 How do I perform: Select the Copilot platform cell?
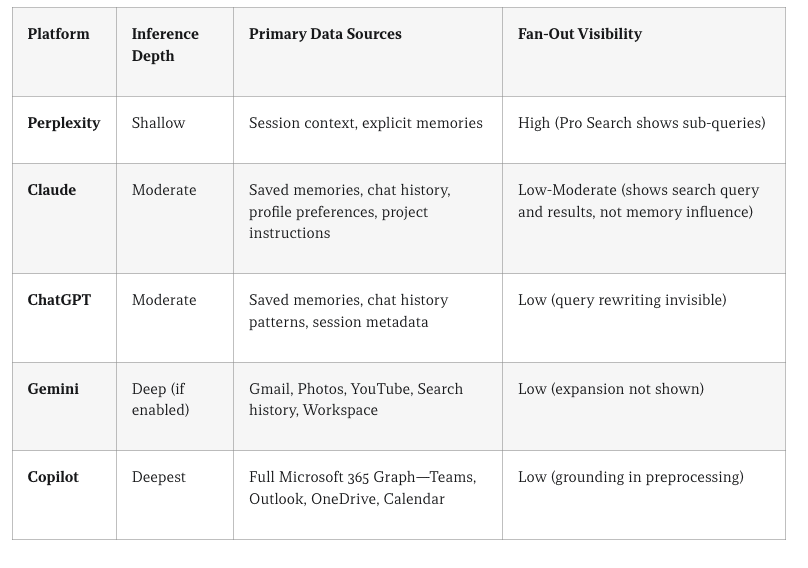point(53,477)
